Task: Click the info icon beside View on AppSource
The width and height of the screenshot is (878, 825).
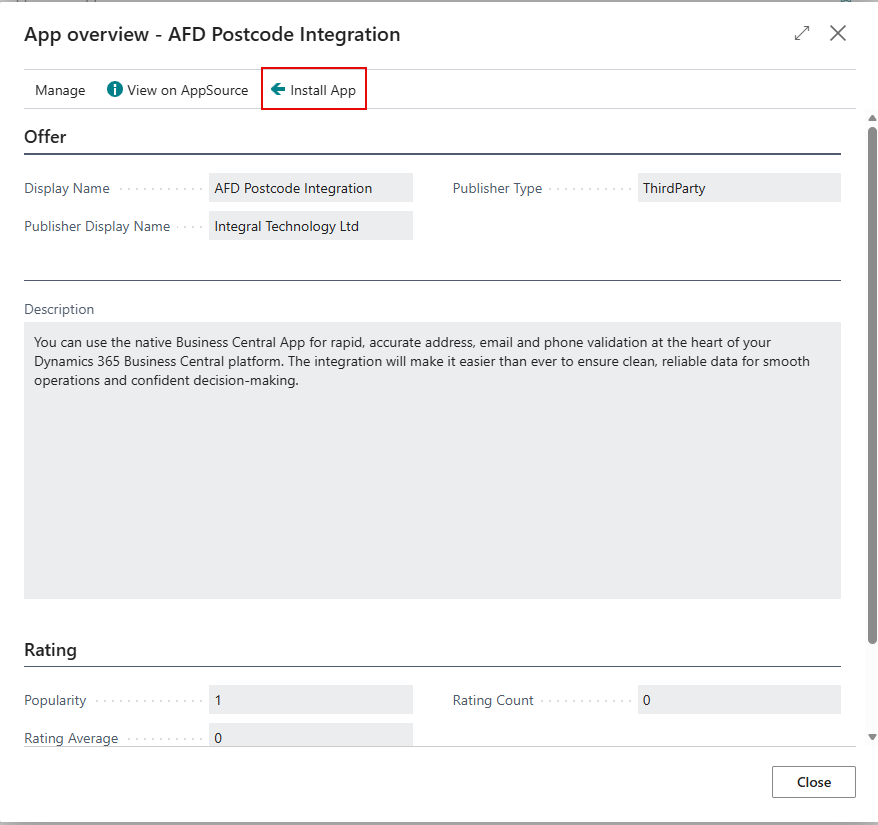Action: [x=115, y=90]
